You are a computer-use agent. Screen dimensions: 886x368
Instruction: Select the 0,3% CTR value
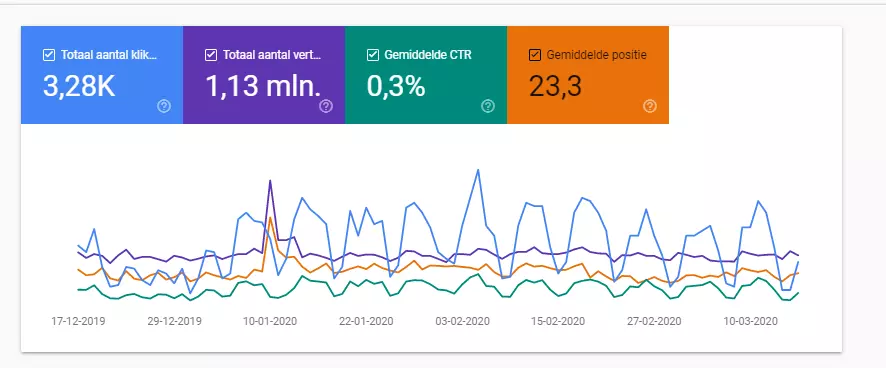(x=396, y=86)
